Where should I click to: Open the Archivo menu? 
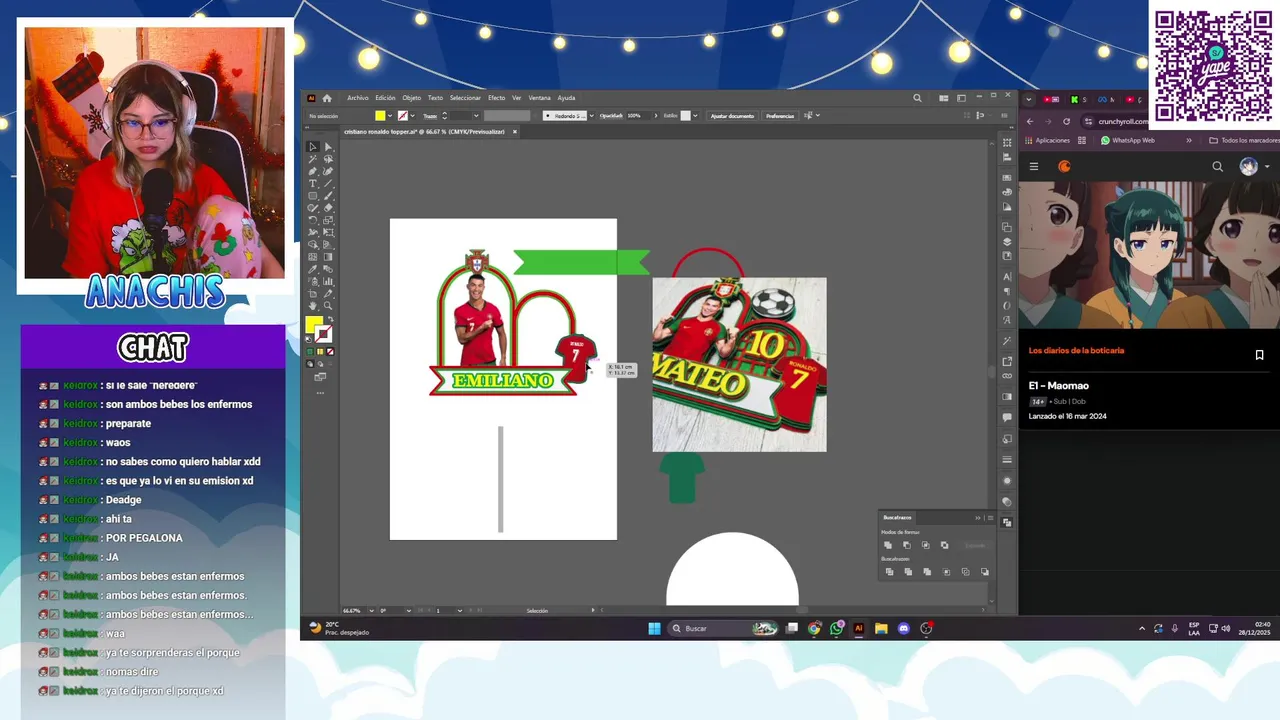[357, 98]
